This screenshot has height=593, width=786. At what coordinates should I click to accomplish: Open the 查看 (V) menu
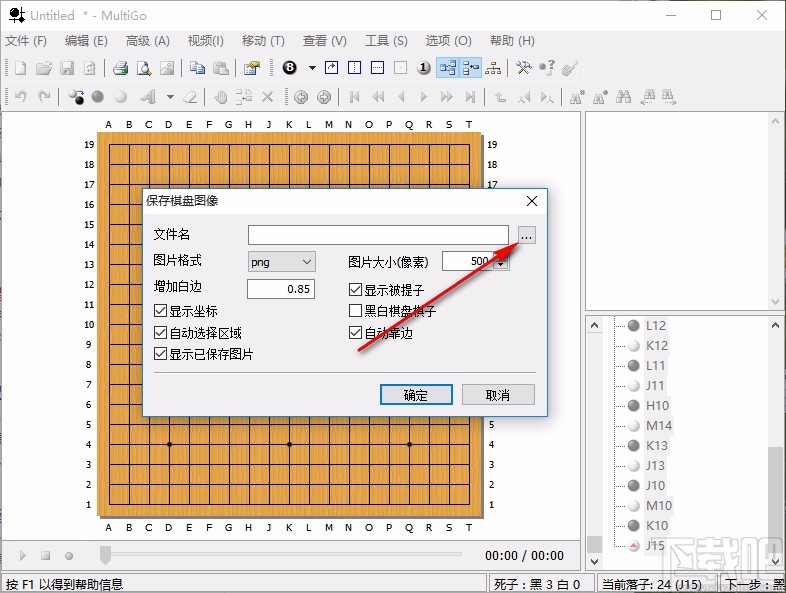(325, 41)
